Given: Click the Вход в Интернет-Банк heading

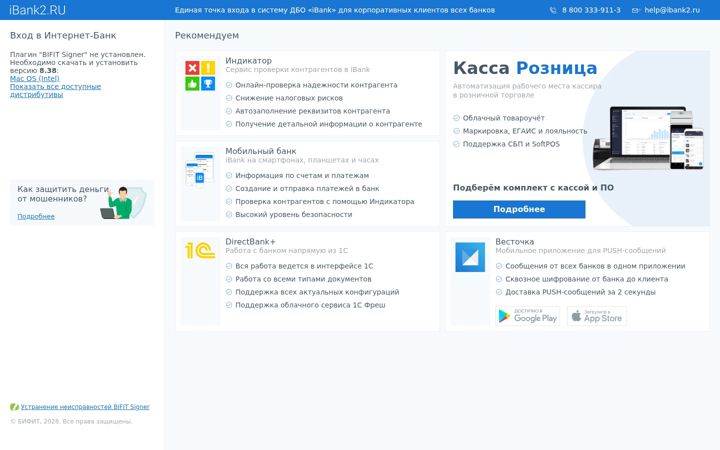Looking at the screenshot, I should pyautogui.click(x=63, y=35).
